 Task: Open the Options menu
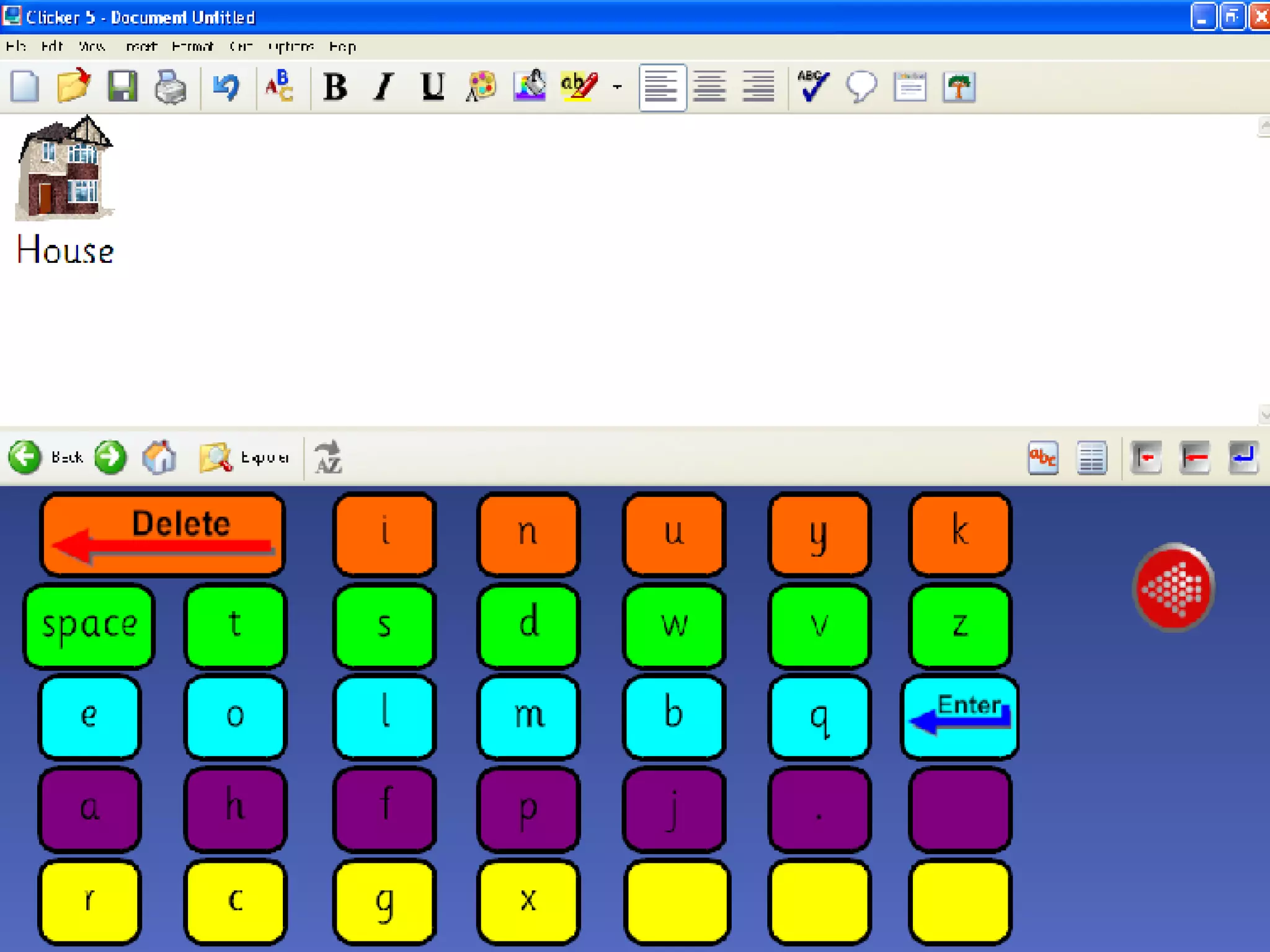tap(291, 46)
